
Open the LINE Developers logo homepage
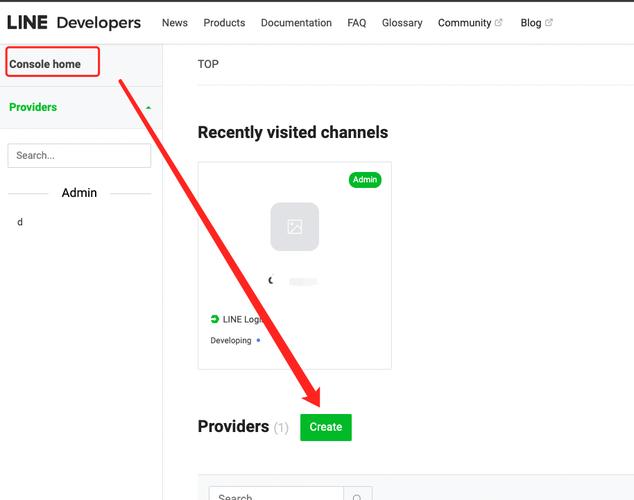coord(74,23)
